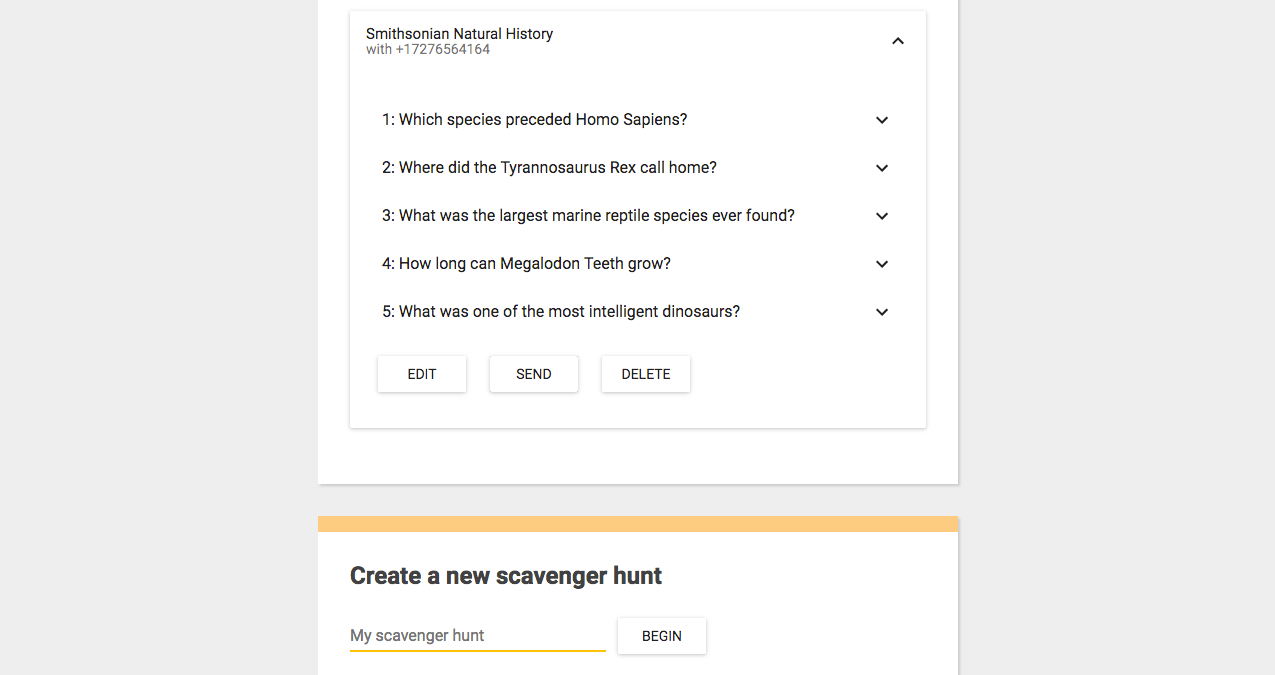
Task: Expand the Tyrannosaurus Rex question chevron
Action: pyautogui.click(x=881, y=168)
